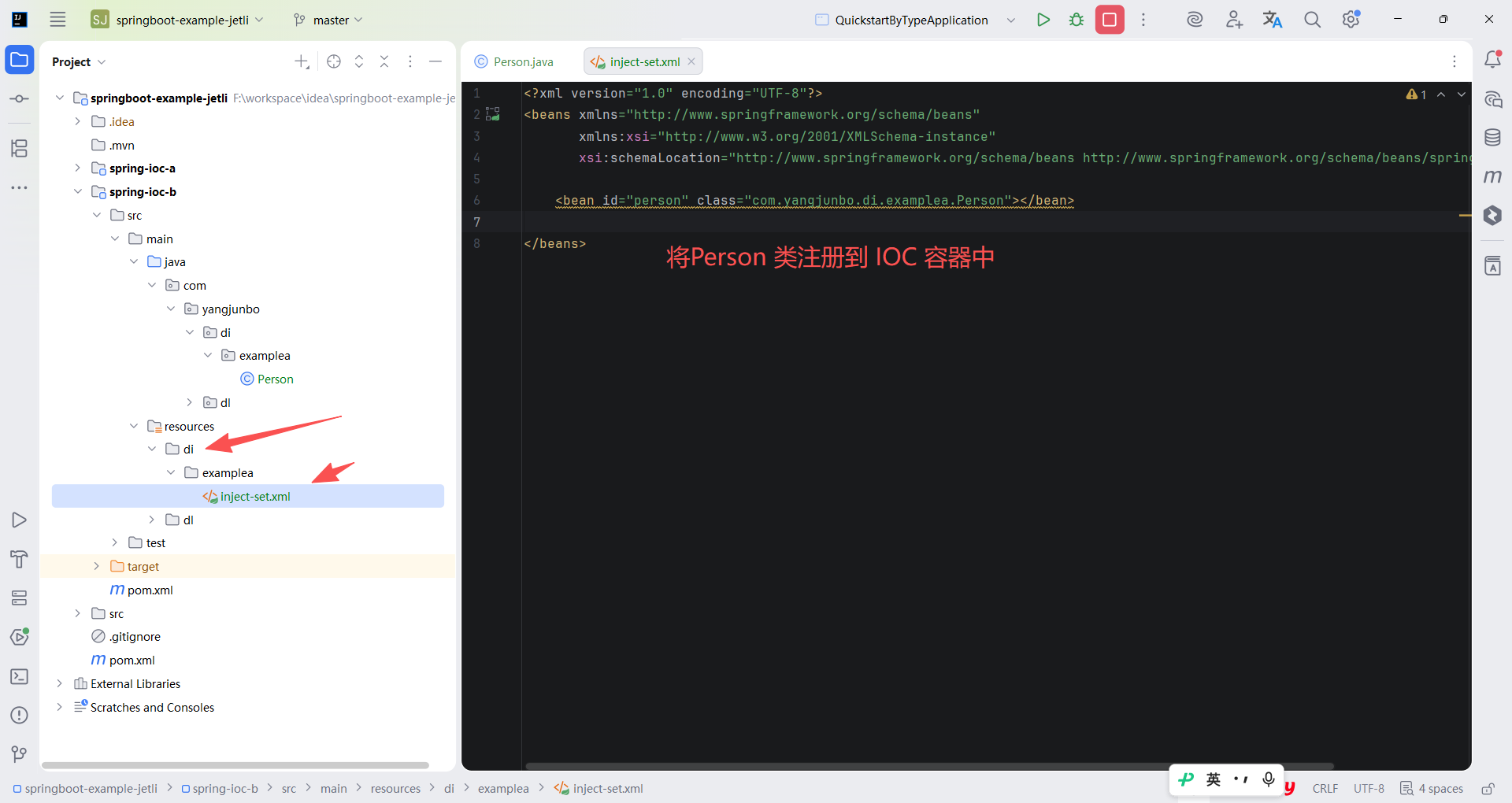Switch IME language mode 英
This screenshot has height=803, width=1512.
[x=1214, y=779]
